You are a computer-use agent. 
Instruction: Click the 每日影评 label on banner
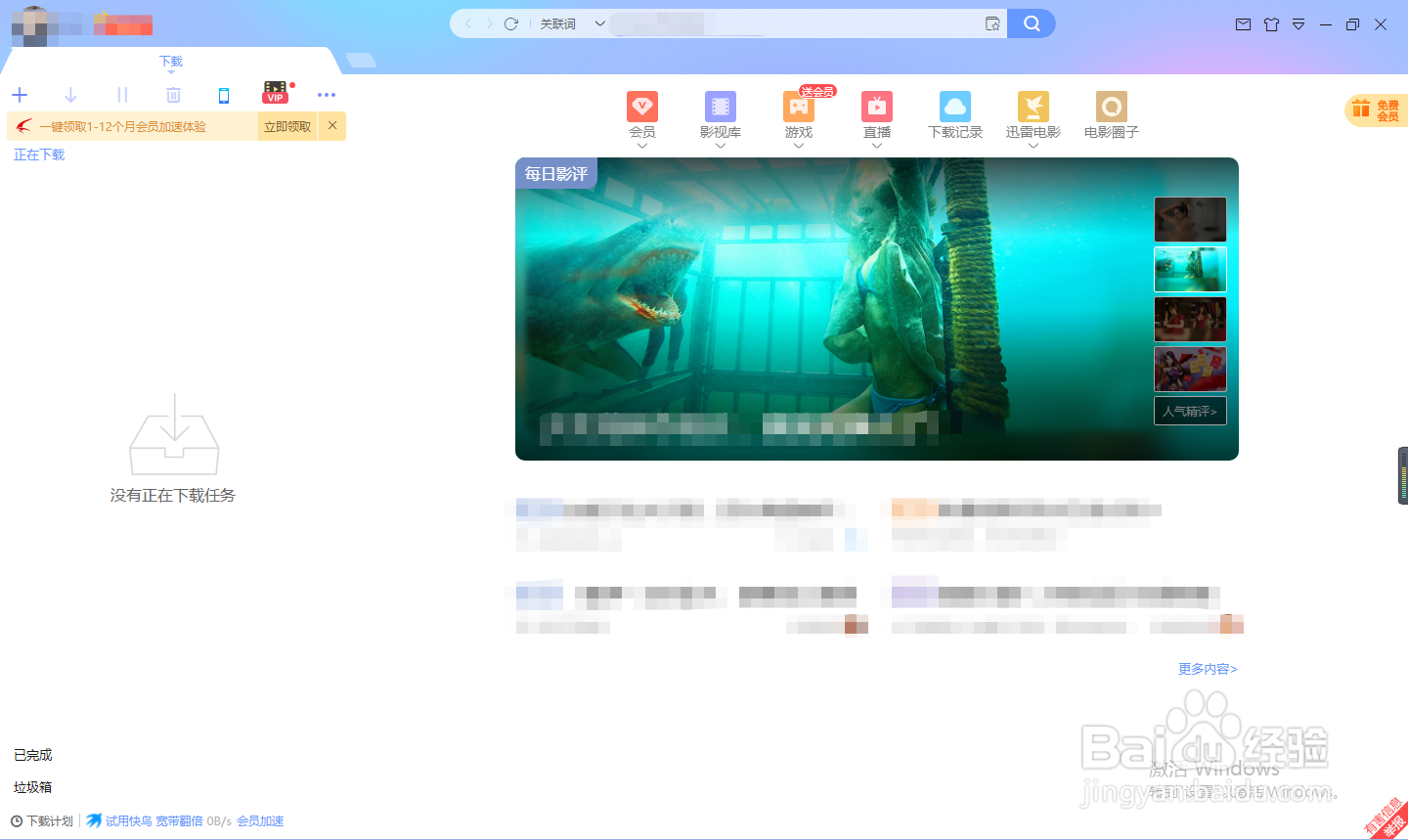pyautogui.click(x=555, y=174)
